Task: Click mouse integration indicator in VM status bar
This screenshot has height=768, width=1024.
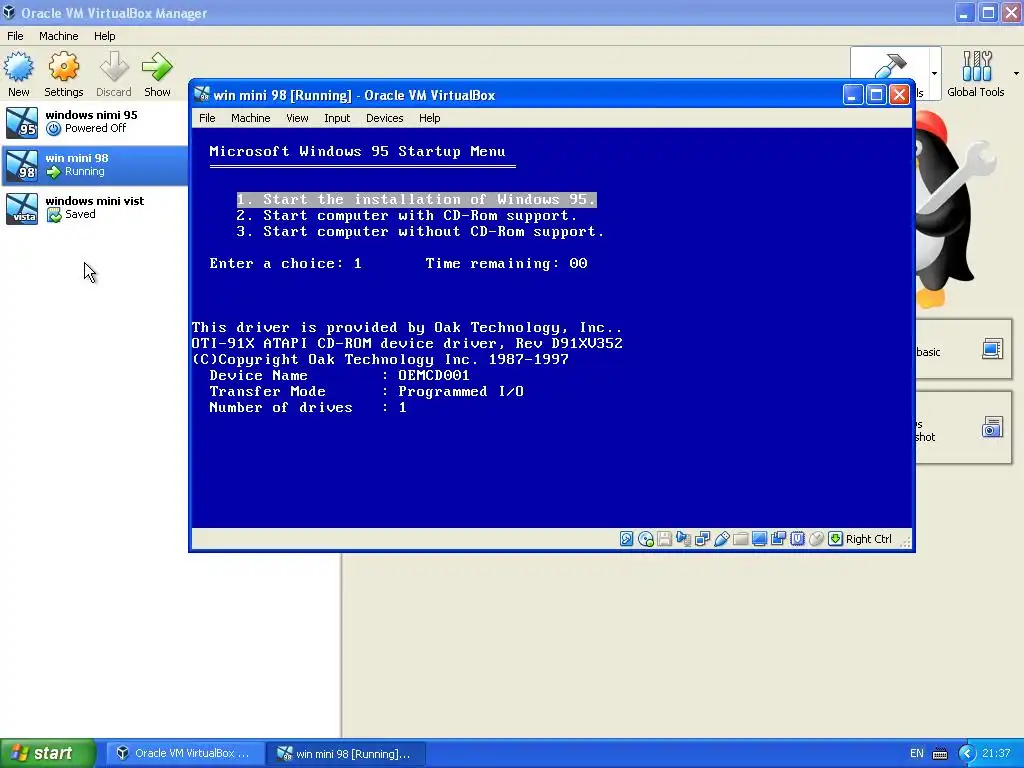Action: (816, 539)
